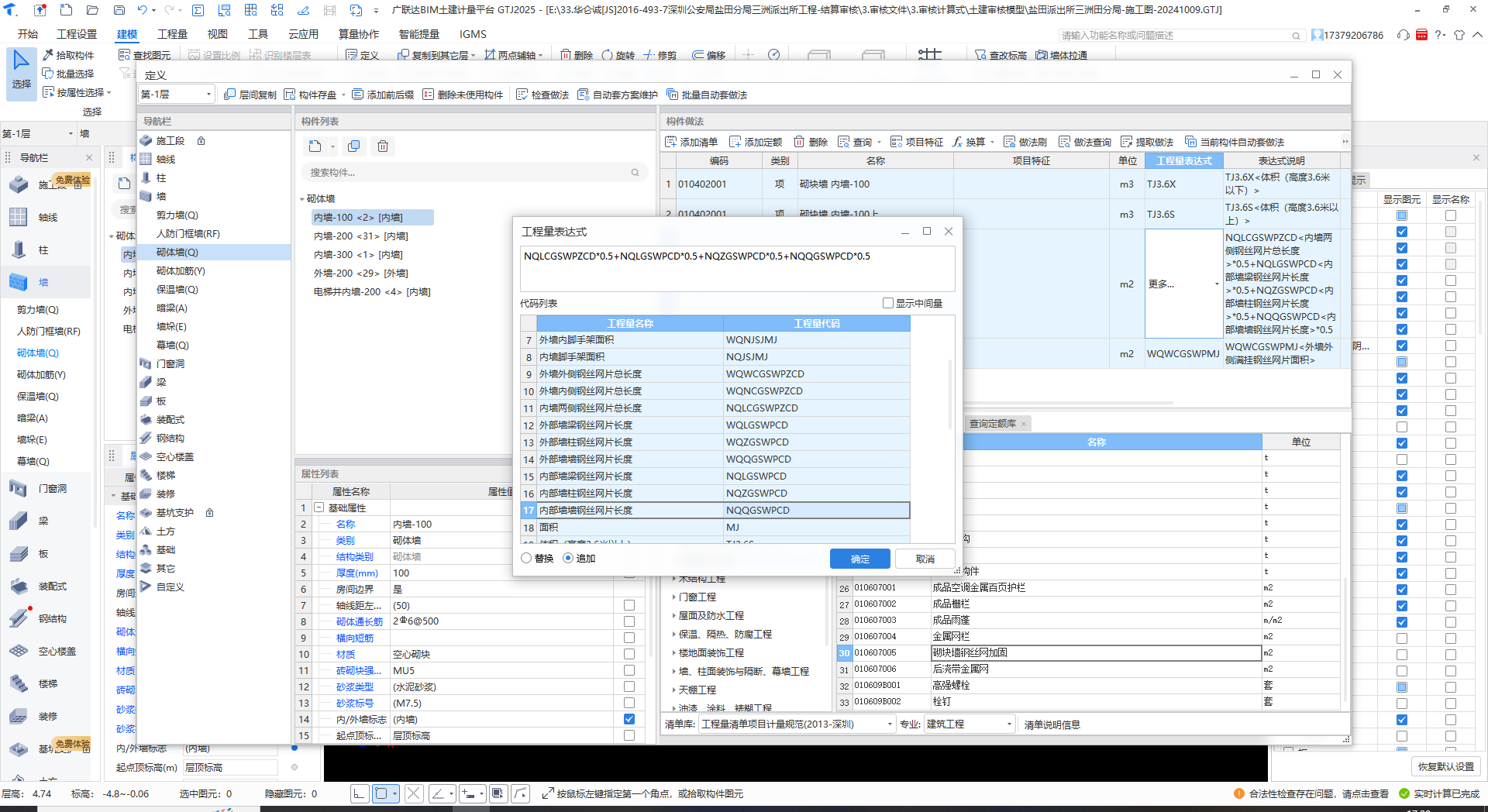Click the 层间复制 toolbar icon
The image size is (1488, 812).
point(250,95)
